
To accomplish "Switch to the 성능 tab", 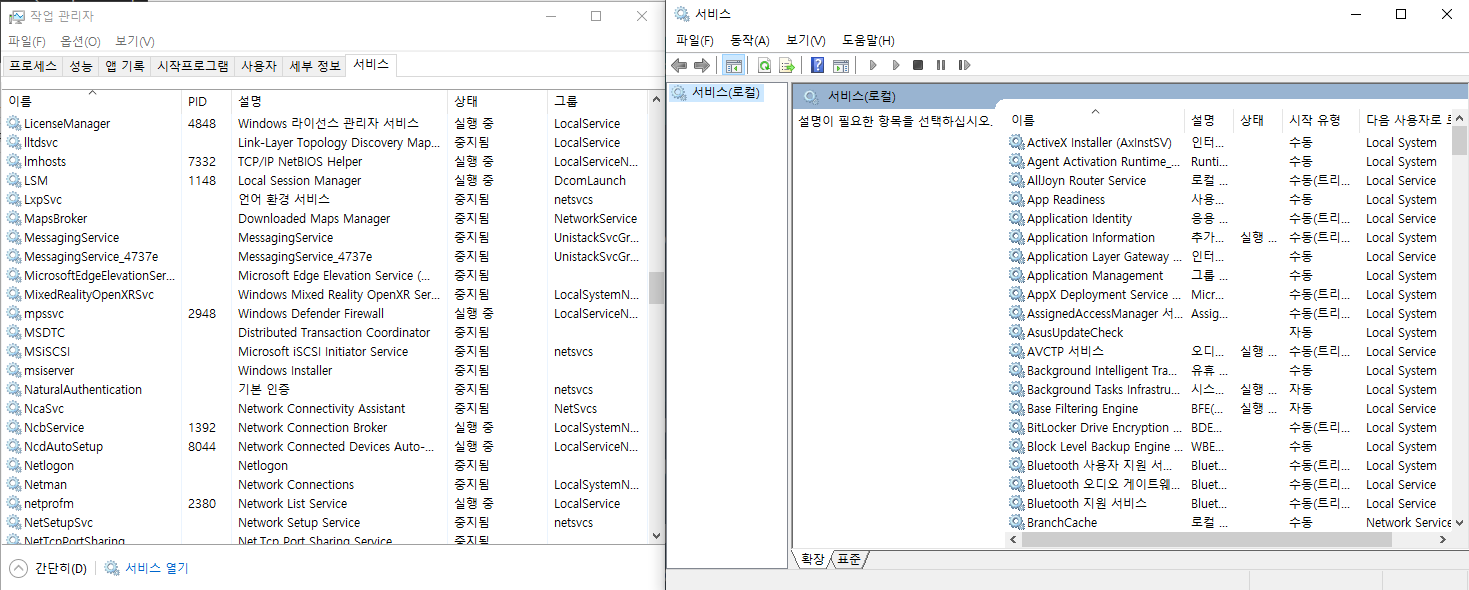I will (x=81, y=66).
